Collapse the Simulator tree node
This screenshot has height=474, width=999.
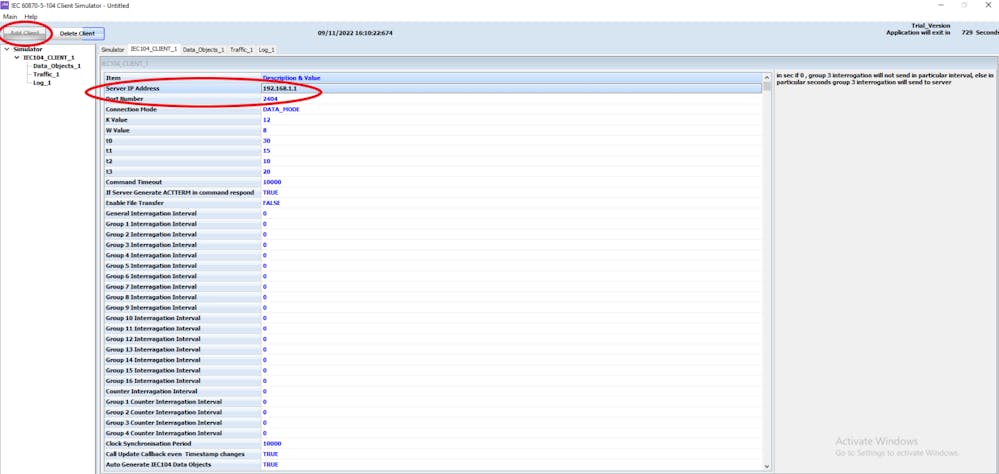[8, 48]
